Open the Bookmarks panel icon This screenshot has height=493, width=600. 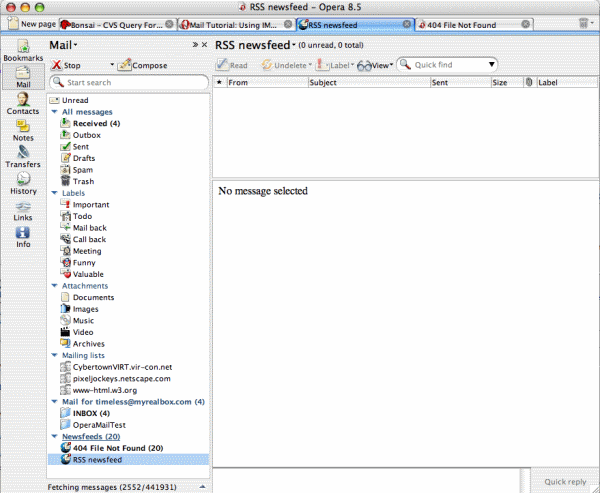[23, 46]
